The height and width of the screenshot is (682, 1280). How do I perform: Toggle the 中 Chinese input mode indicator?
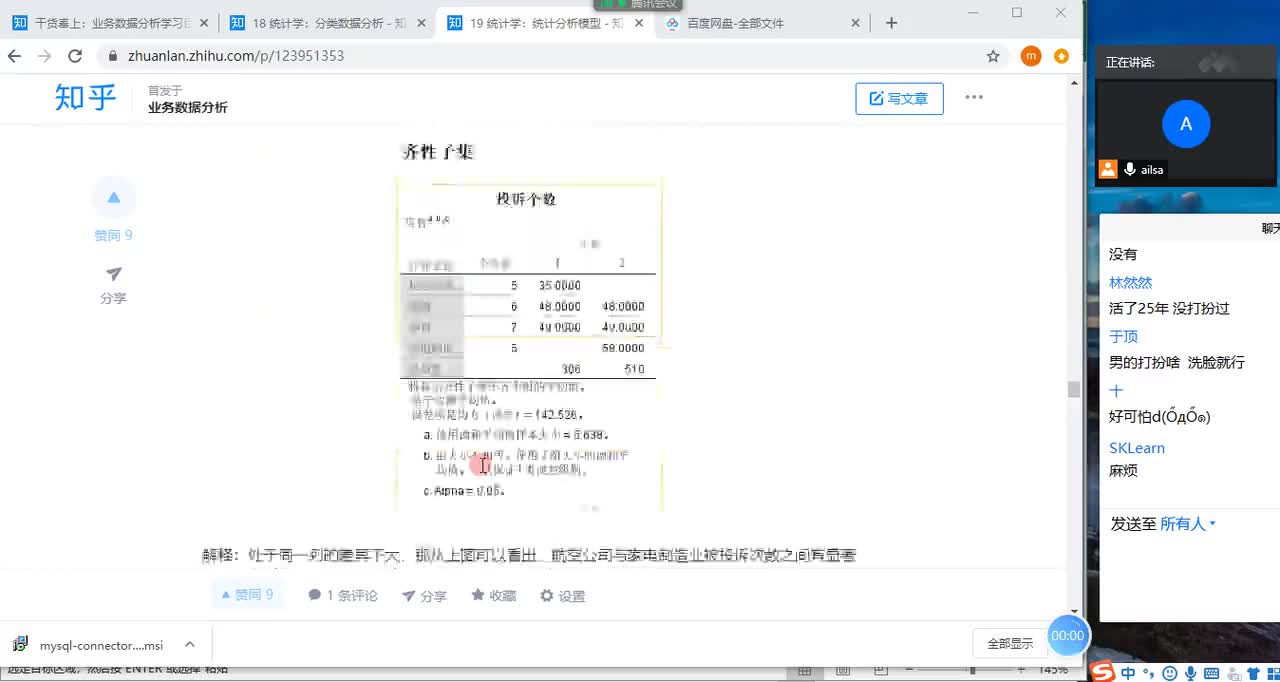click(x=1128, y=673)
